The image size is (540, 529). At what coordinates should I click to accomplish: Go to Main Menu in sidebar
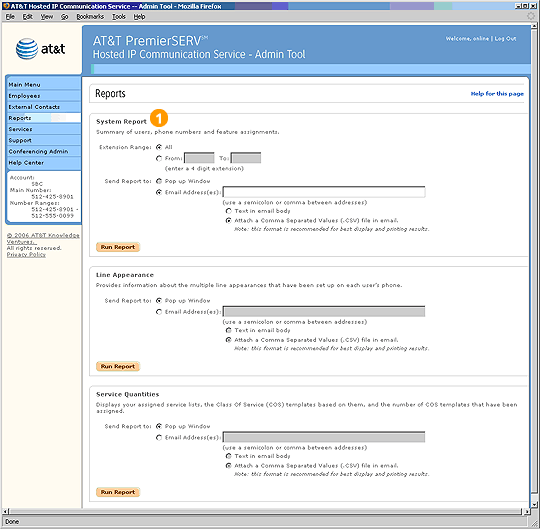pyautogui.click(x=44, y=85)
